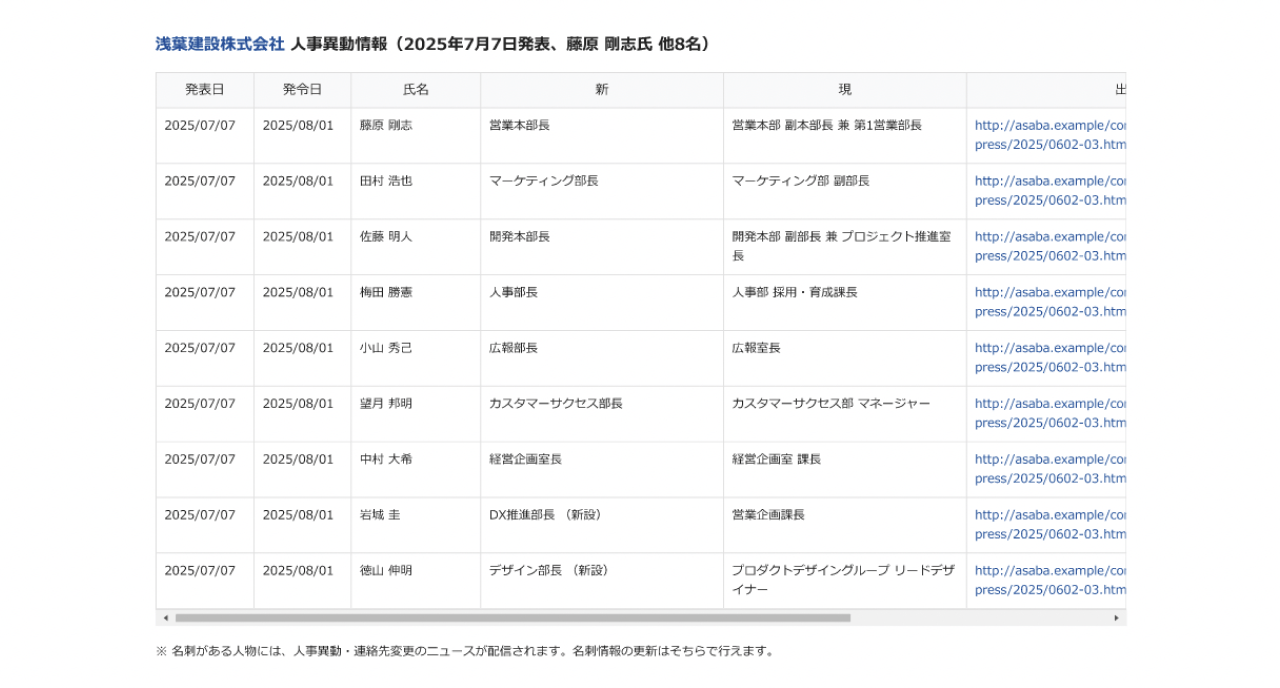Image resolution: width=1280 pixels, height=688 pixels.
Task: Open the press URL in 徳山 伸明 row
Action: pos(1050,580)
